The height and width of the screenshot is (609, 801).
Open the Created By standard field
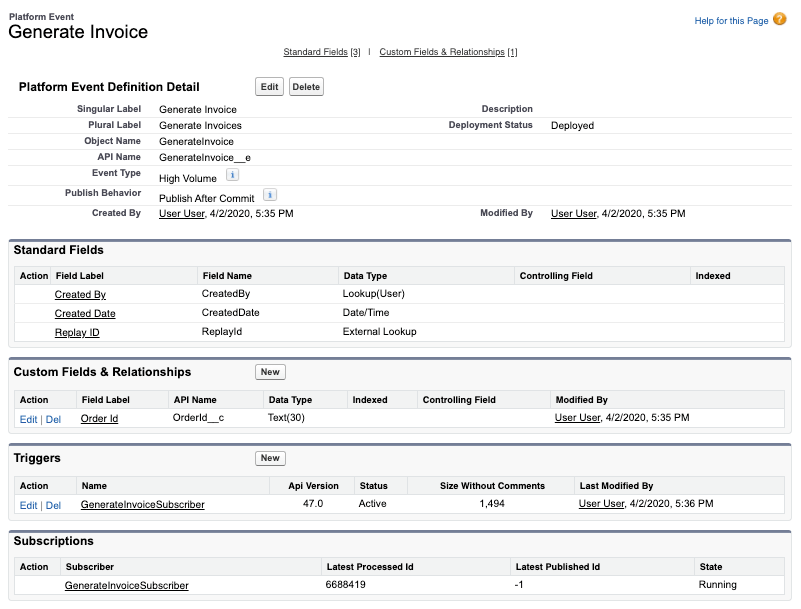click(80, 295)
